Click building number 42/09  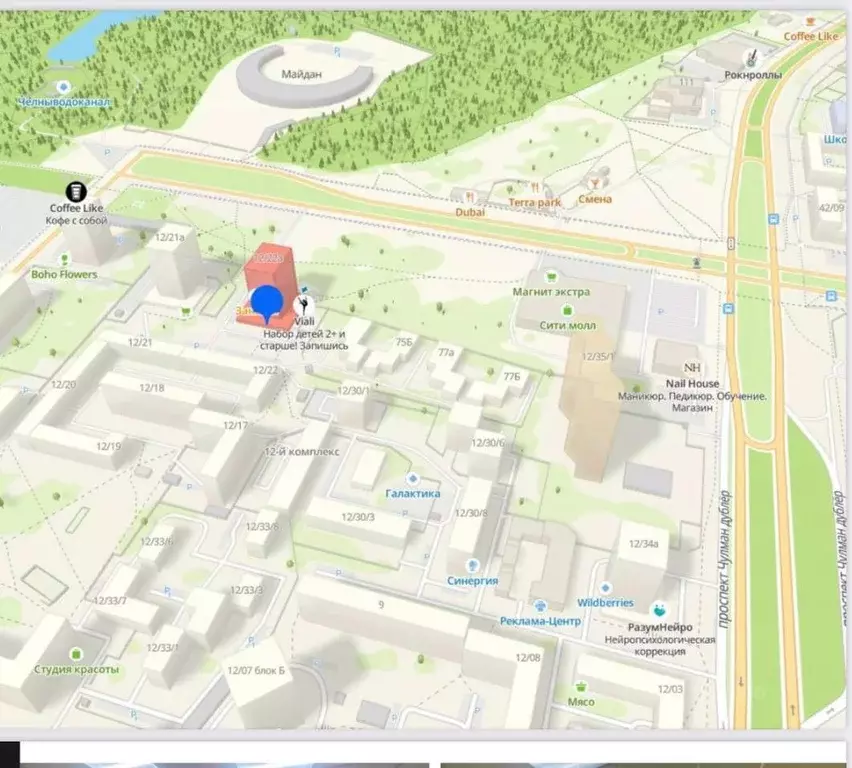[x=831, y=208]
